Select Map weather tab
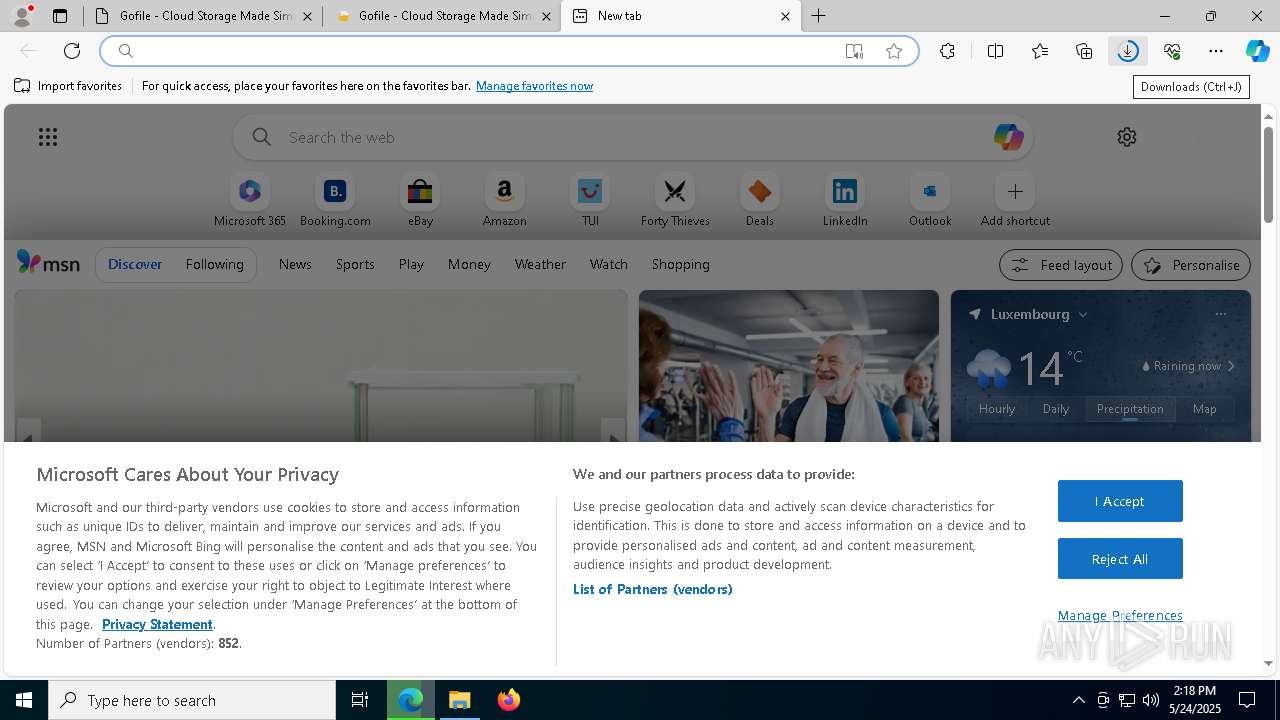The width and height of the screenshot is (1280, 720). (x=1205, y=409)
